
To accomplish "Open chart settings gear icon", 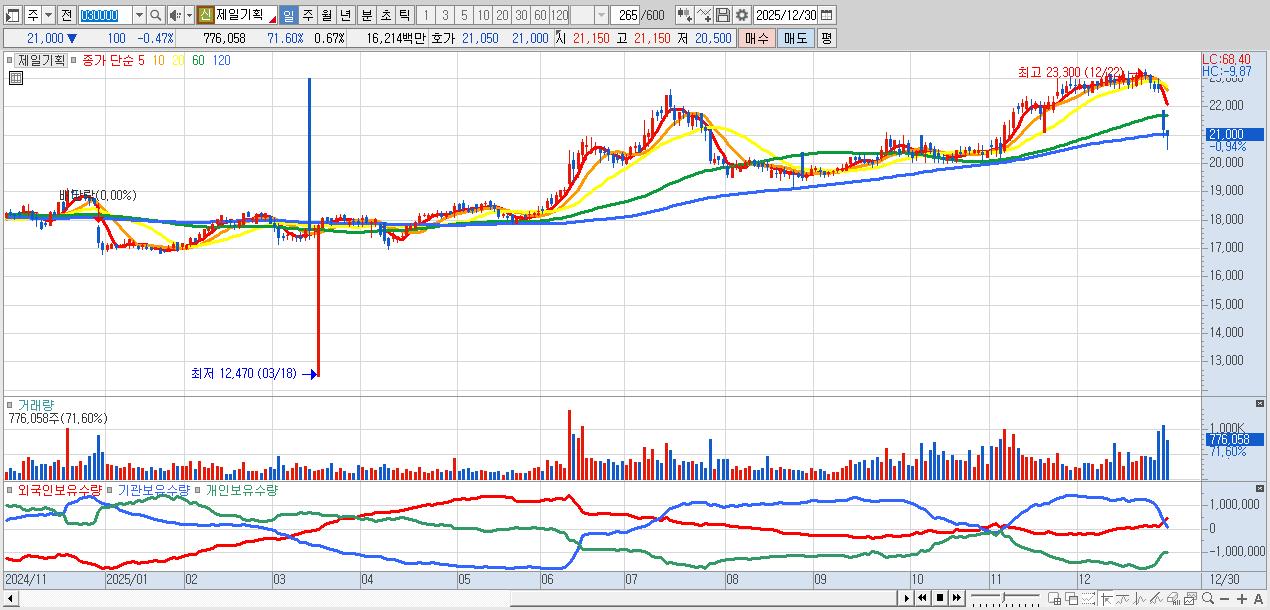I will pos(741,15).
